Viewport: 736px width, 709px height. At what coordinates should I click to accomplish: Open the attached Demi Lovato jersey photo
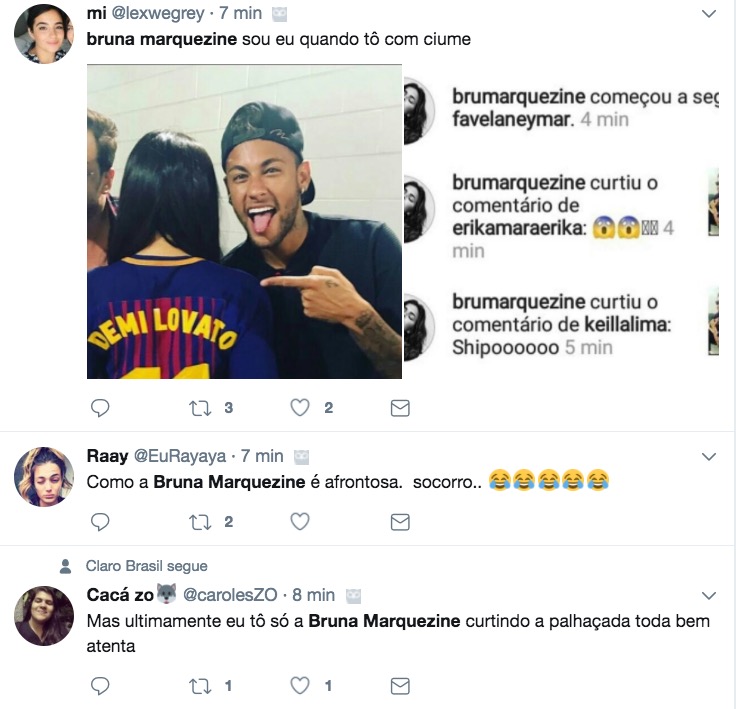tap(244, 221)
